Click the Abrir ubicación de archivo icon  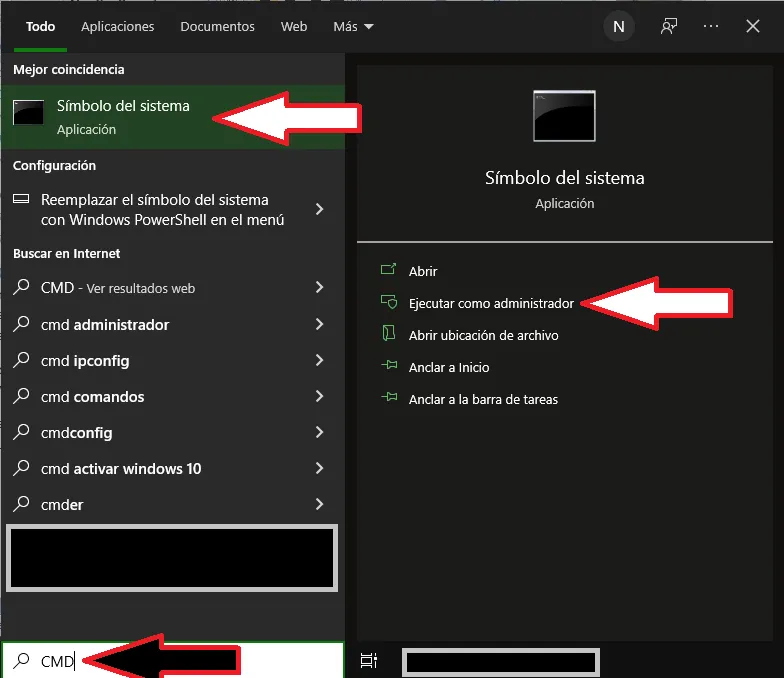pyautogui.click(x=389, y=335)
